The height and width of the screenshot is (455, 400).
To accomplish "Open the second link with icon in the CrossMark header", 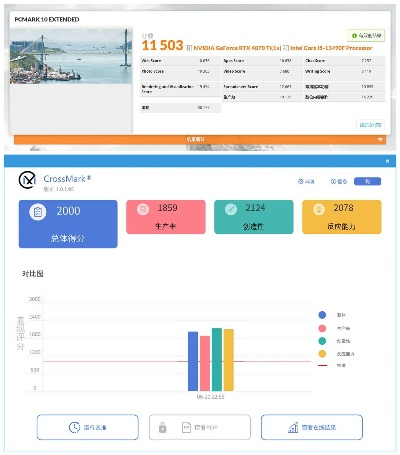I will [x=339, y=181].
